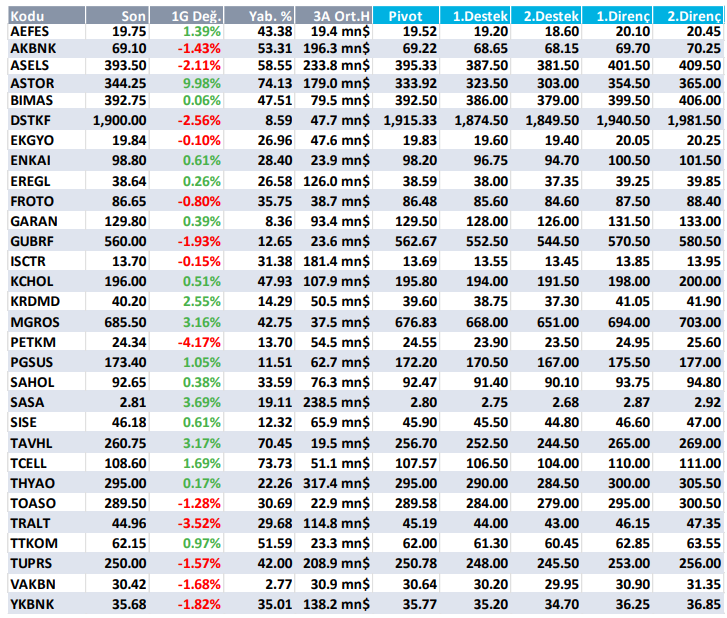Select PETKM's -4.17% daily change

click(x=199, y=342)
